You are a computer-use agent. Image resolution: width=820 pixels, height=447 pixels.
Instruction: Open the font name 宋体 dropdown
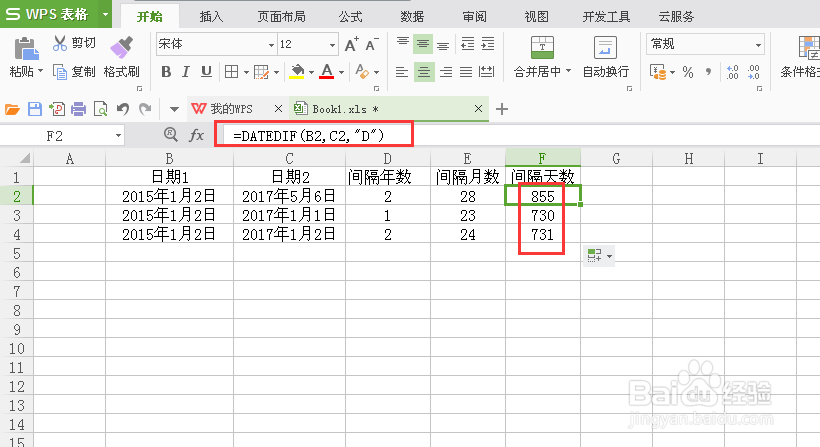pyautogui.click(x=271, y=45)
